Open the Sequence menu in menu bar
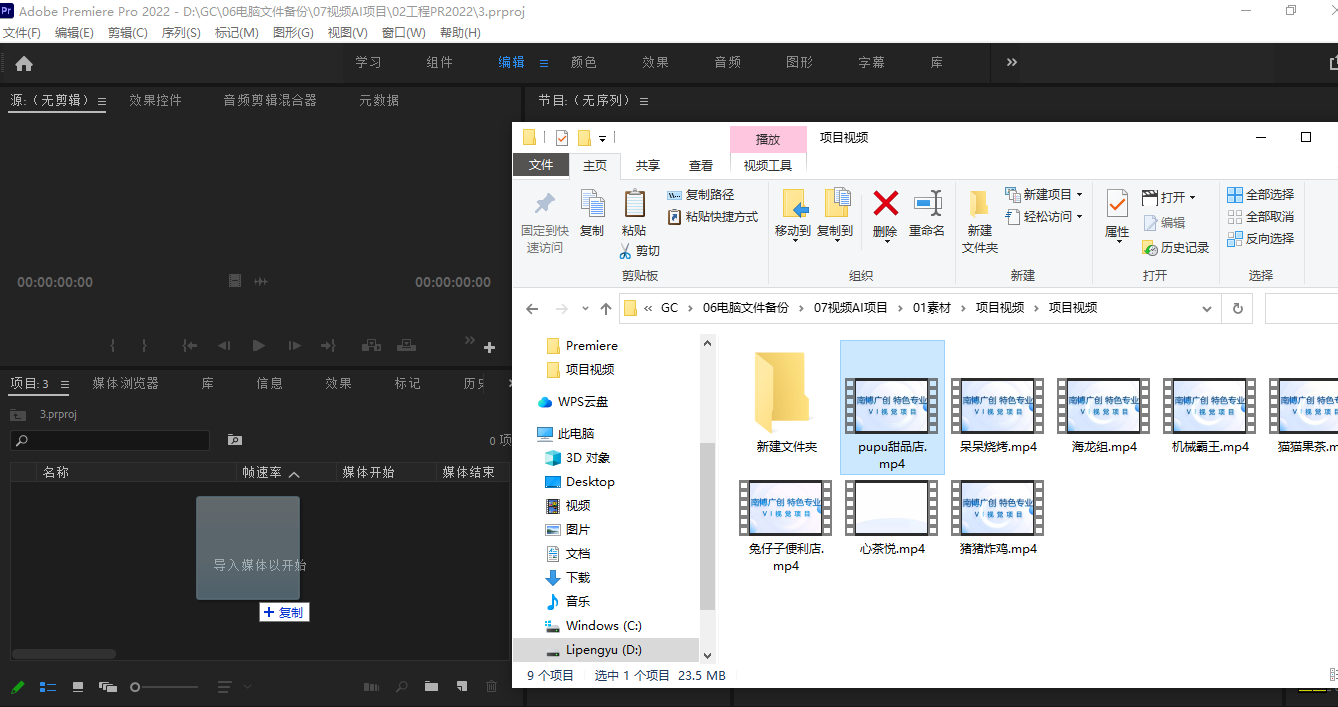Screen dimensions: 1338x707 (x=181, y=32)
